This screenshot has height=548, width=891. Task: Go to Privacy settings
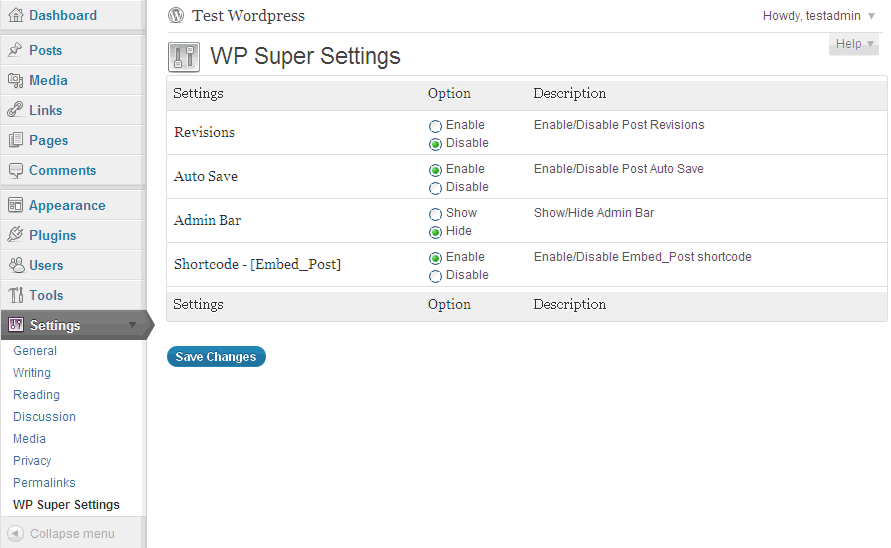(x=32, y=460)
